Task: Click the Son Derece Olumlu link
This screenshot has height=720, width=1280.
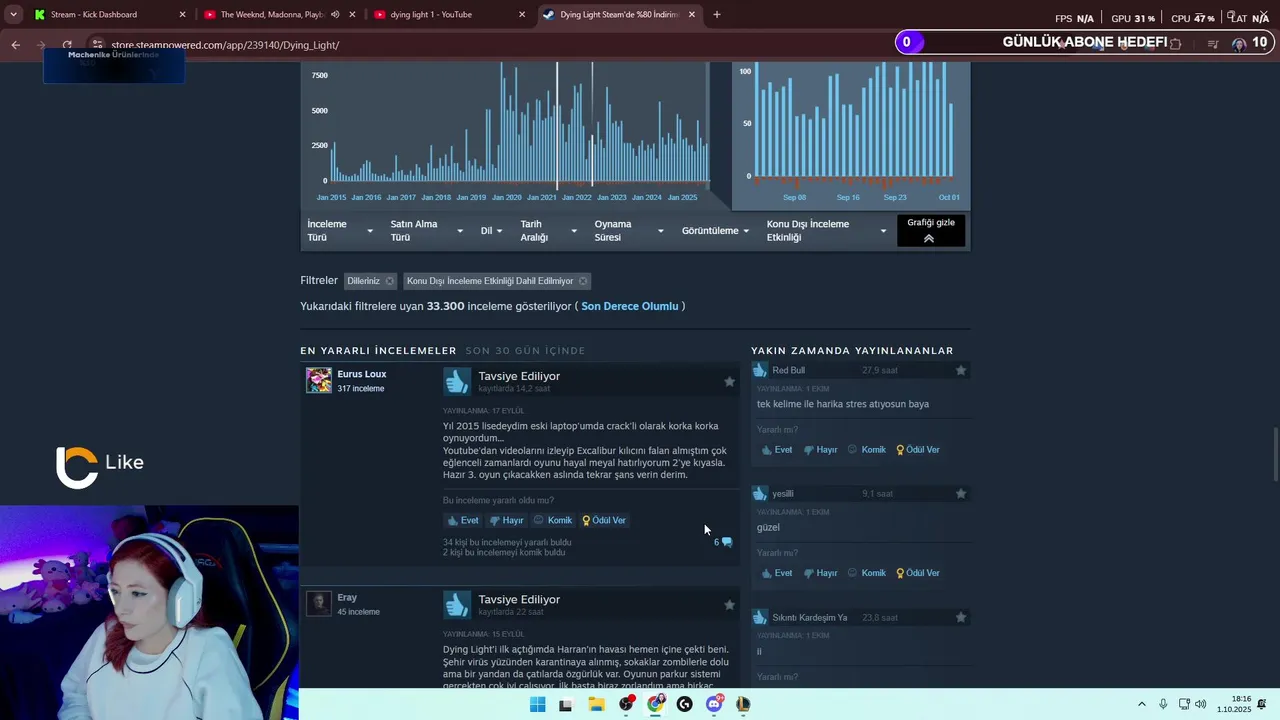Action: (x=630, y=306)
